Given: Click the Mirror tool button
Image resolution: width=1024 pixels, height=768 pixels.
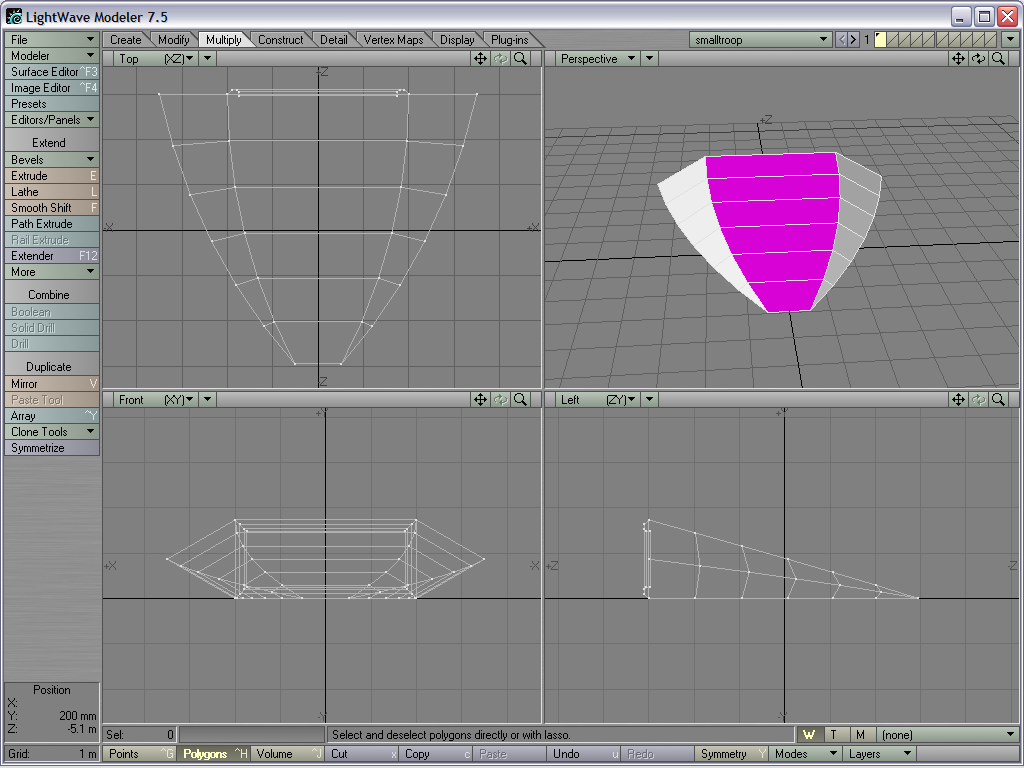Looking at the screenshot, I should pyautogui.click(x=51, y=384).
